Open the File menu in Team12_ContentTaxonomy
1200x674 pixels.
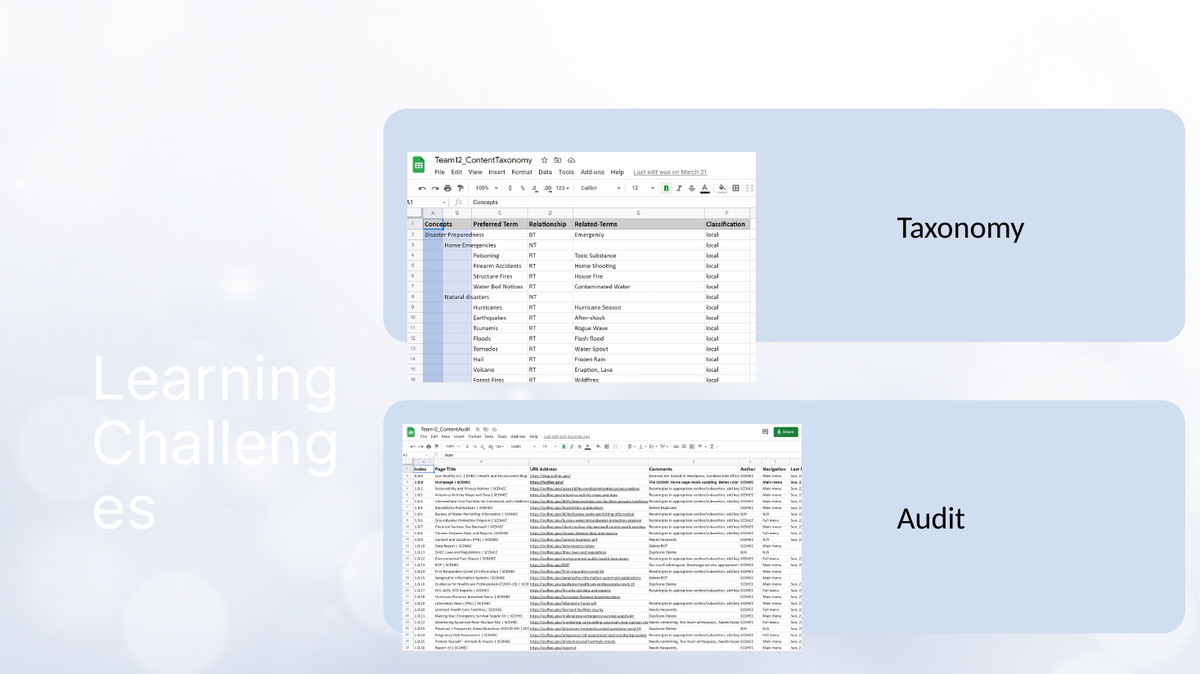439,172
